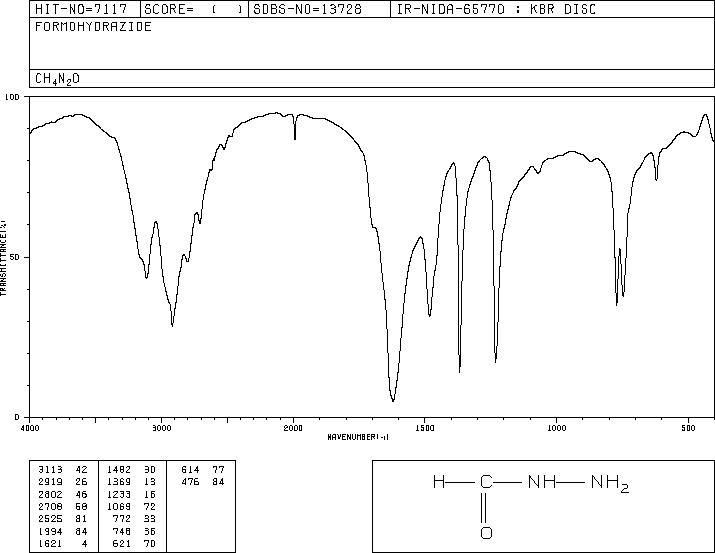Click the 2000 wavenumber axis label
This screenshot has width=715, height=553.
point(293,428)
